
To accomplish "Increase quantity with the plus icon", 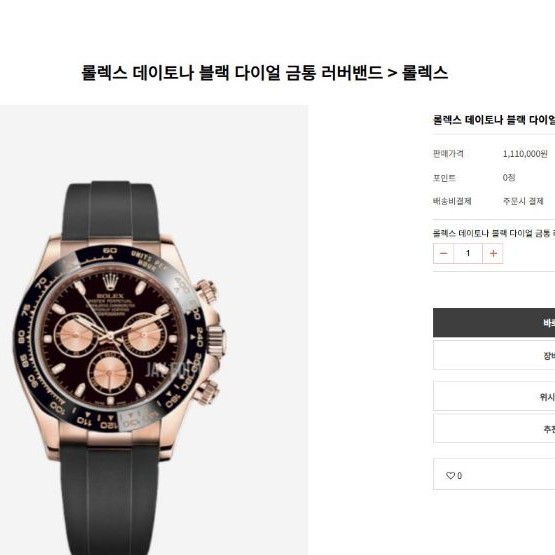I will click(x=493, y=253).
